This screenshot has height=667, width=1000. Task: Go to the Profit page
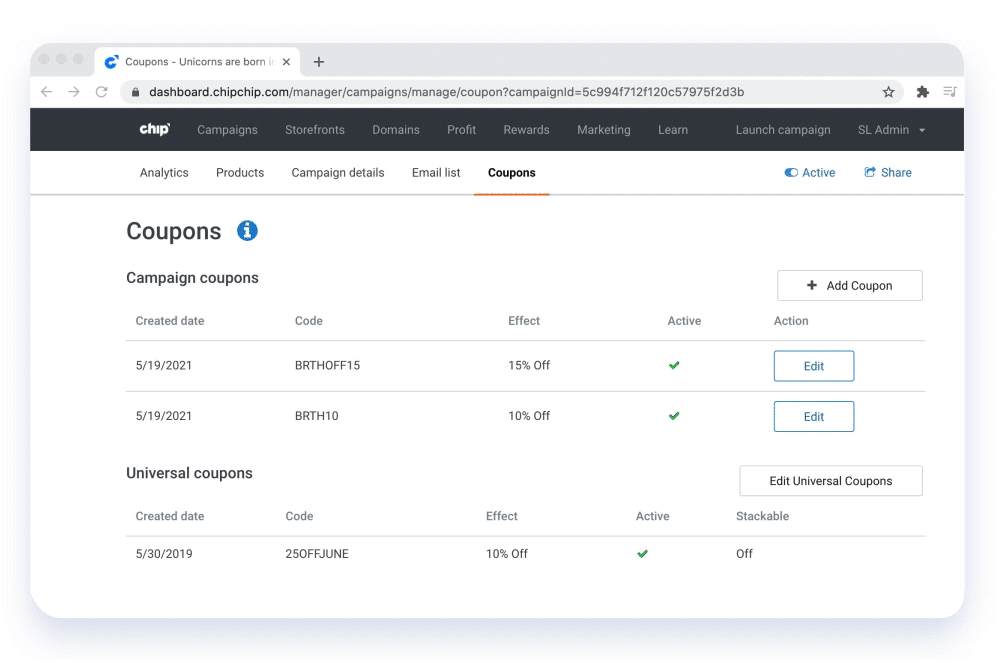461,129
